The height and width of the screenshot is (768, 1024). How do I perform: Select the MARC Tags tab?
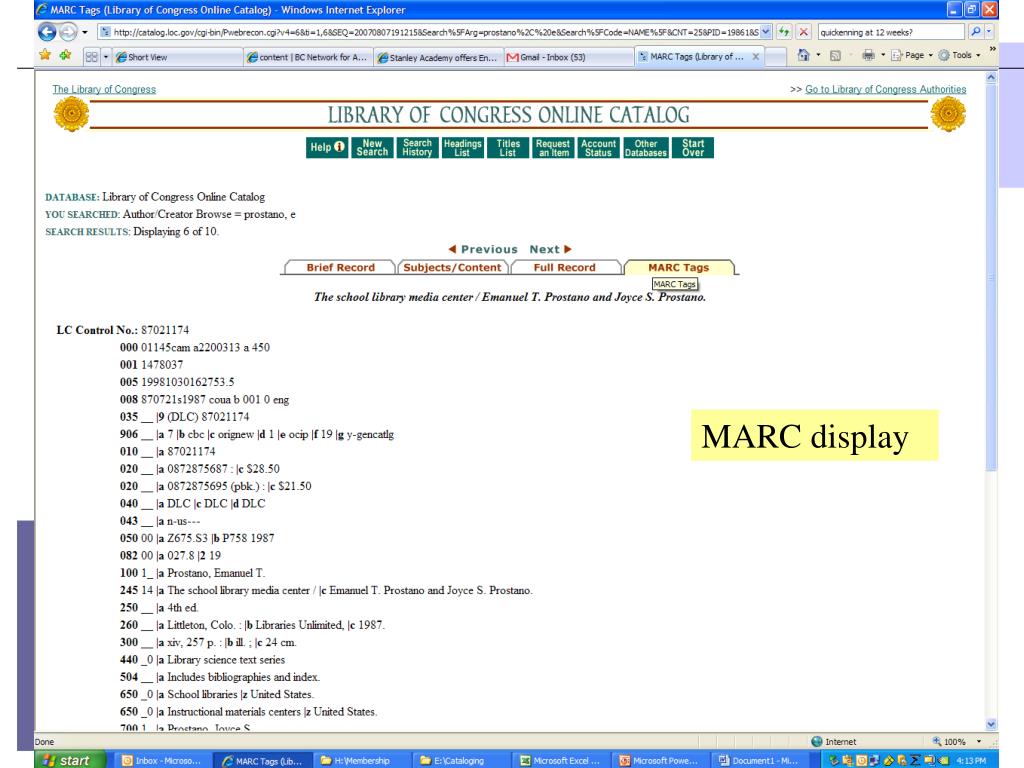pyautogui.click(x=679, y=268)
